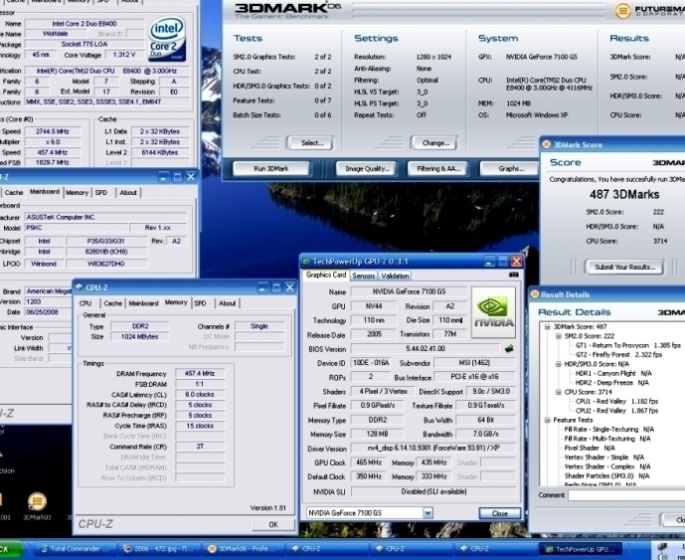This screenshot has height=560, width=685.
Task: Click the TechPowerUp GPU-Z title bar icon
Action: (306, 261)
